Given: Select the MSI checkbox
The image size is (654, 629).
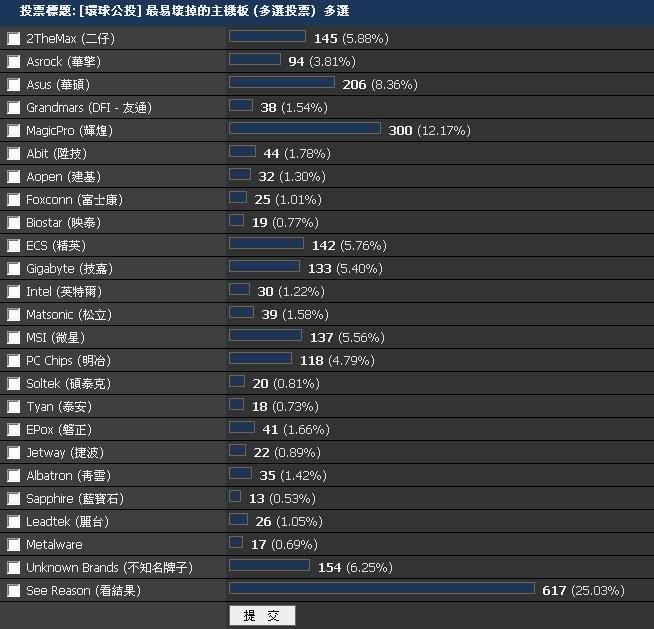Looking at the screenshot, I should pyautogui.click(x=13, y=338).
